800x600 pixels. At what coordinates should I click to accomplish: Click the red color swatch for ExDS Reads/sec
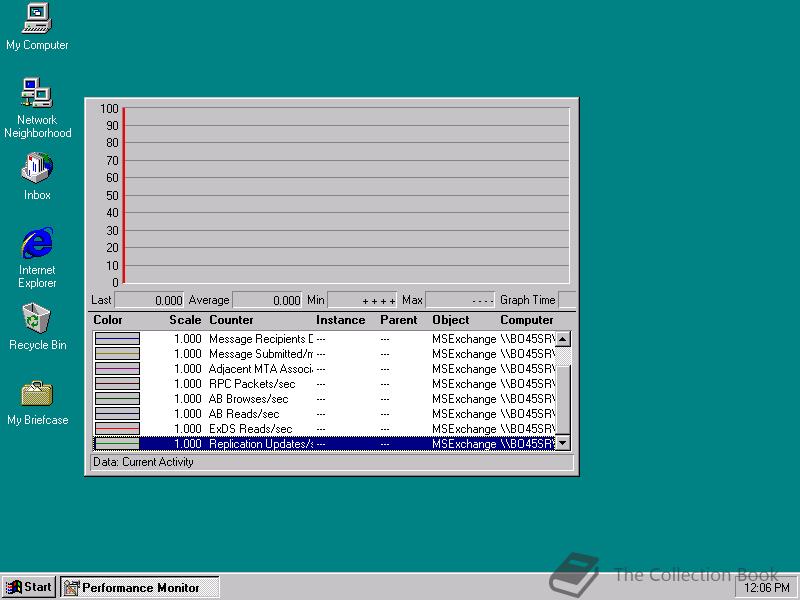point(117,429)
